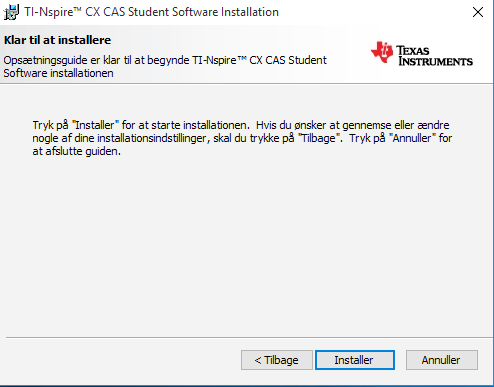The width and height of the screenshot is (494, 387).
Task: Click the line at afslutte guiden
Action: [x=76, y=151]
